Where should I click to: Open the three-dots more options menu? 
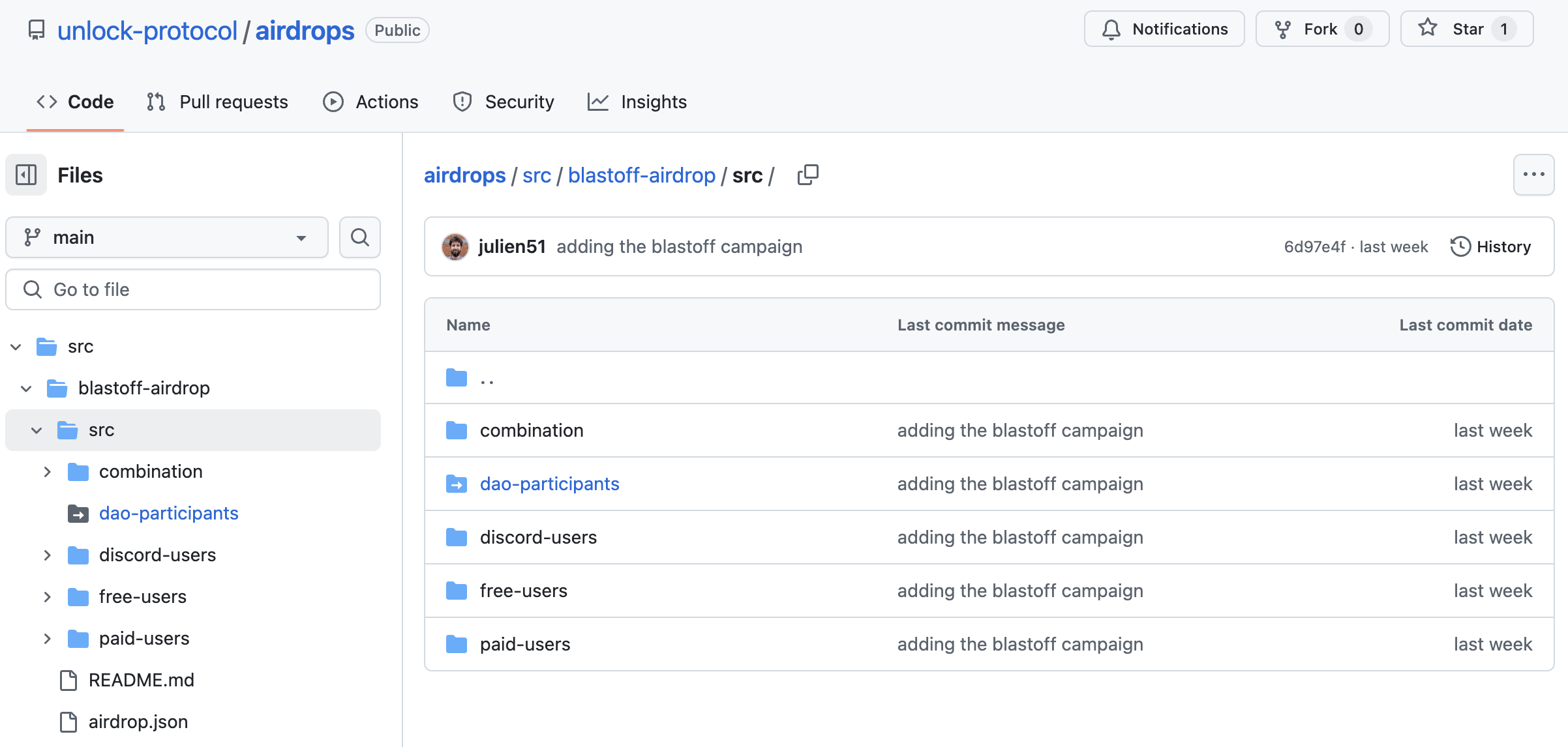(1533, 175)
